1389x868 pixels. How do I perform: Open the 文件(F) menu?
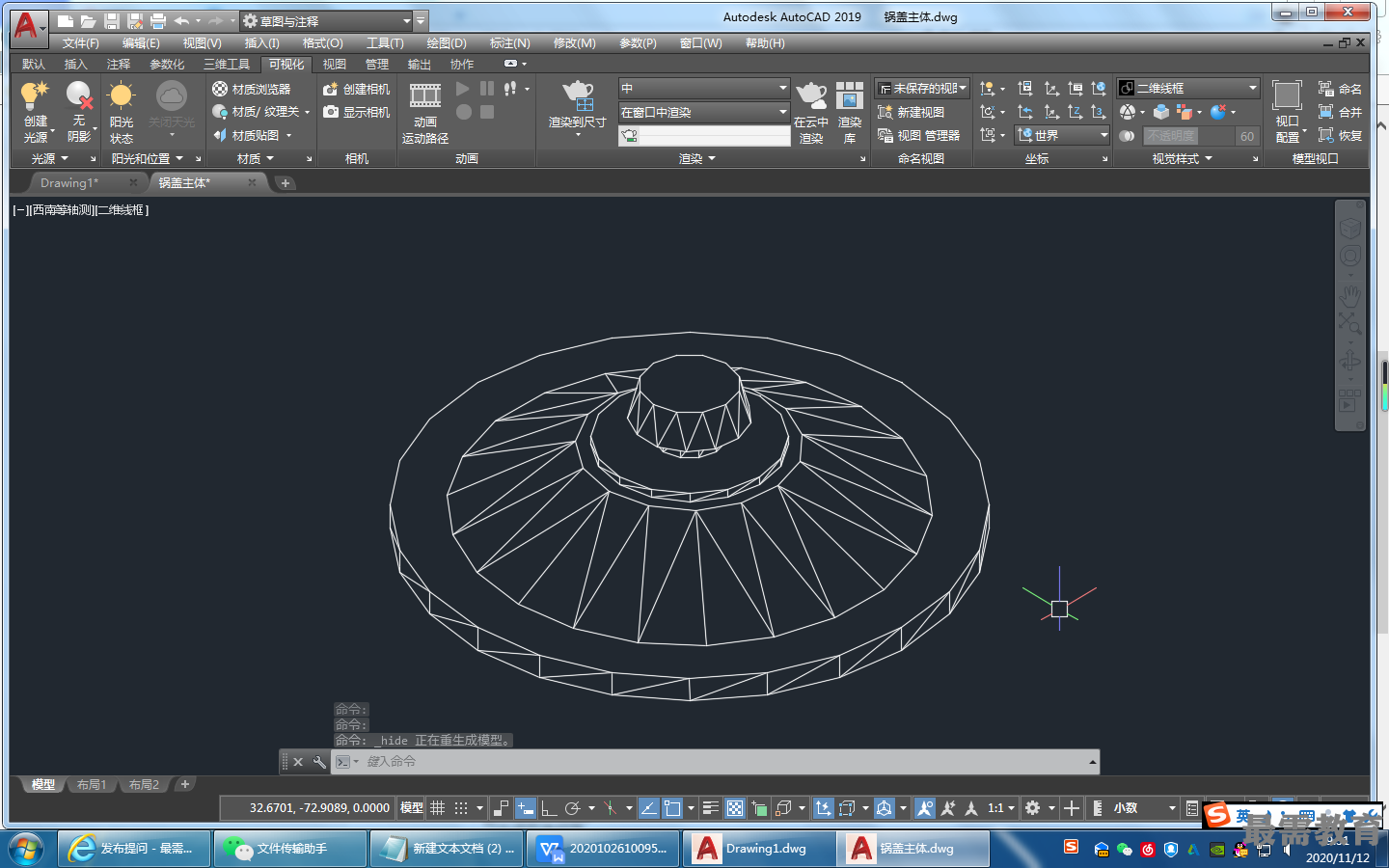point(81,43)
